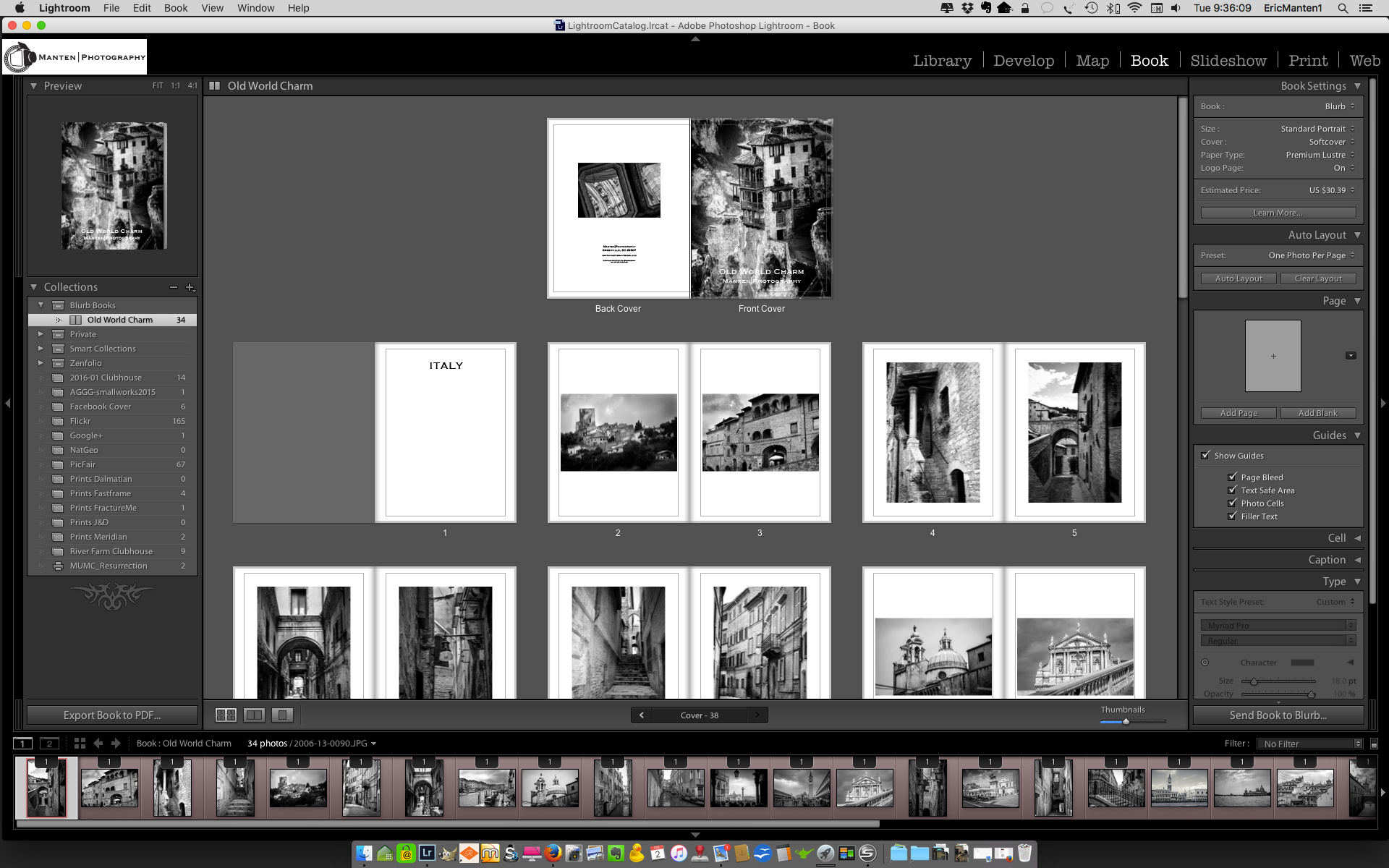Adjust the Thumbnails size slider
The image size is (1389, 868).
(1126, 721)
